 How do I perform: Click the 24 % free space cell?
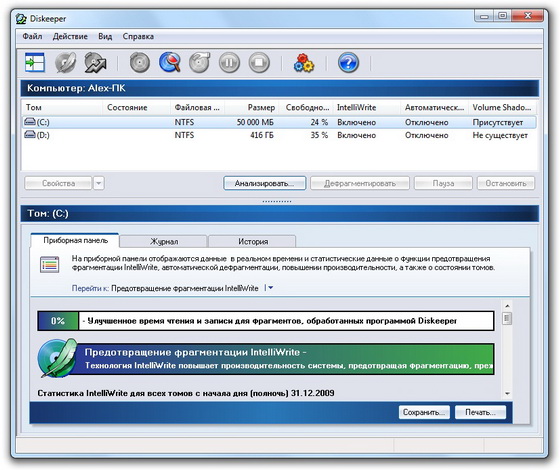(319, 122)
